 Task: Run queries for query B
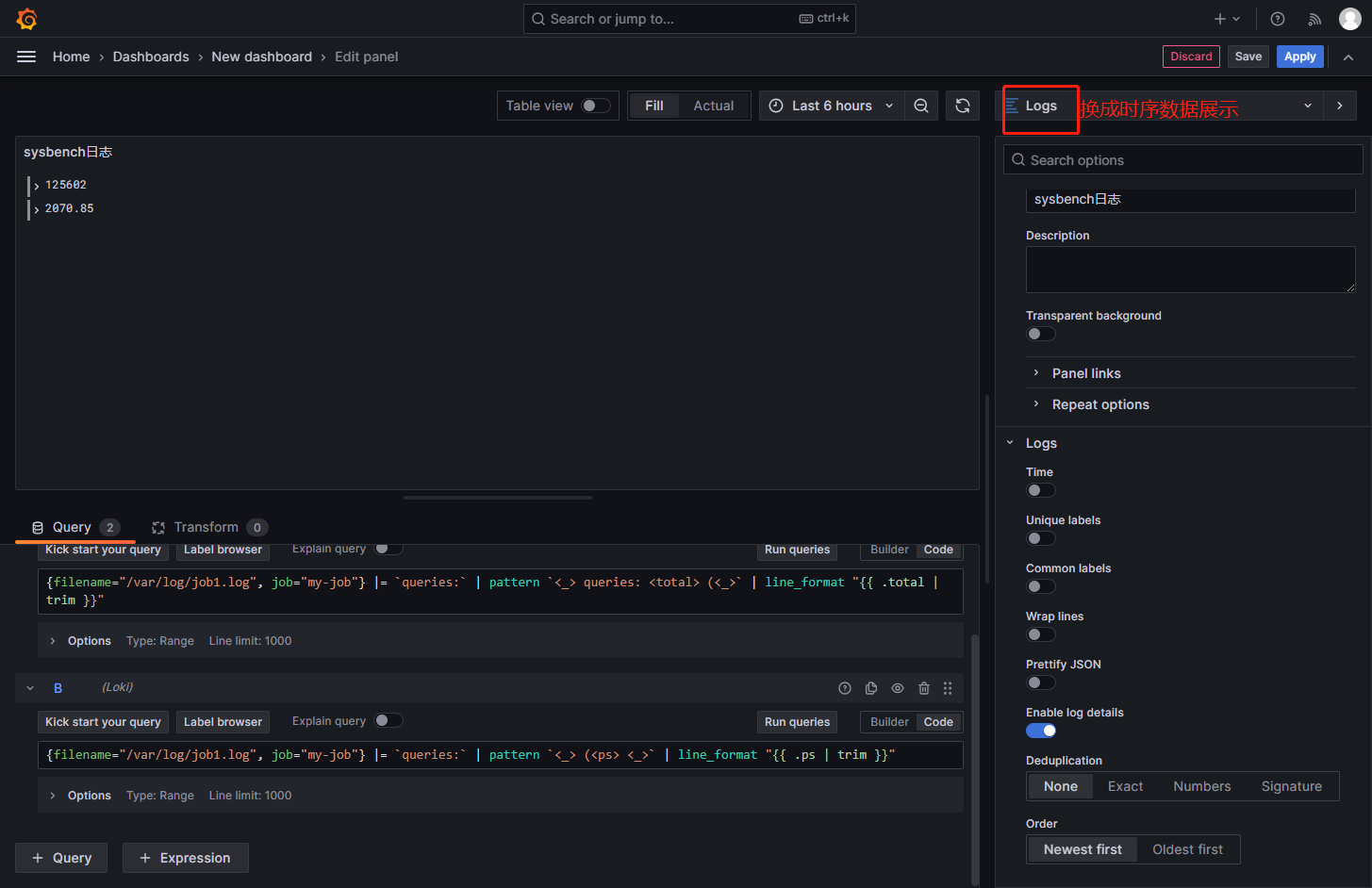click(x=797, y=722)
